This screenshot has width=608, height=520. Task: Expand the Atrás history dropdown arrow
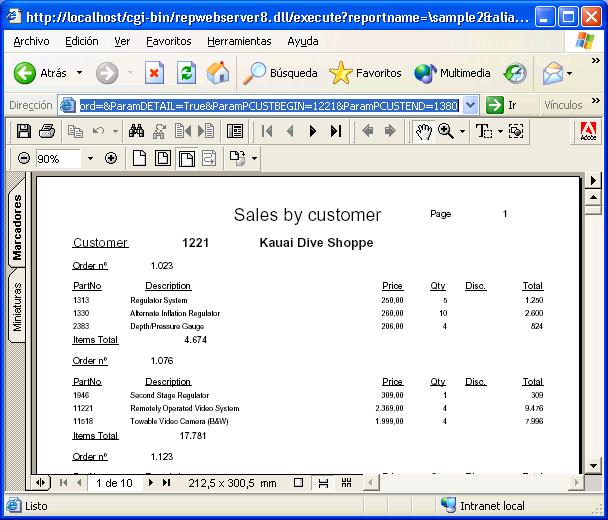click(x=79, y=73)
